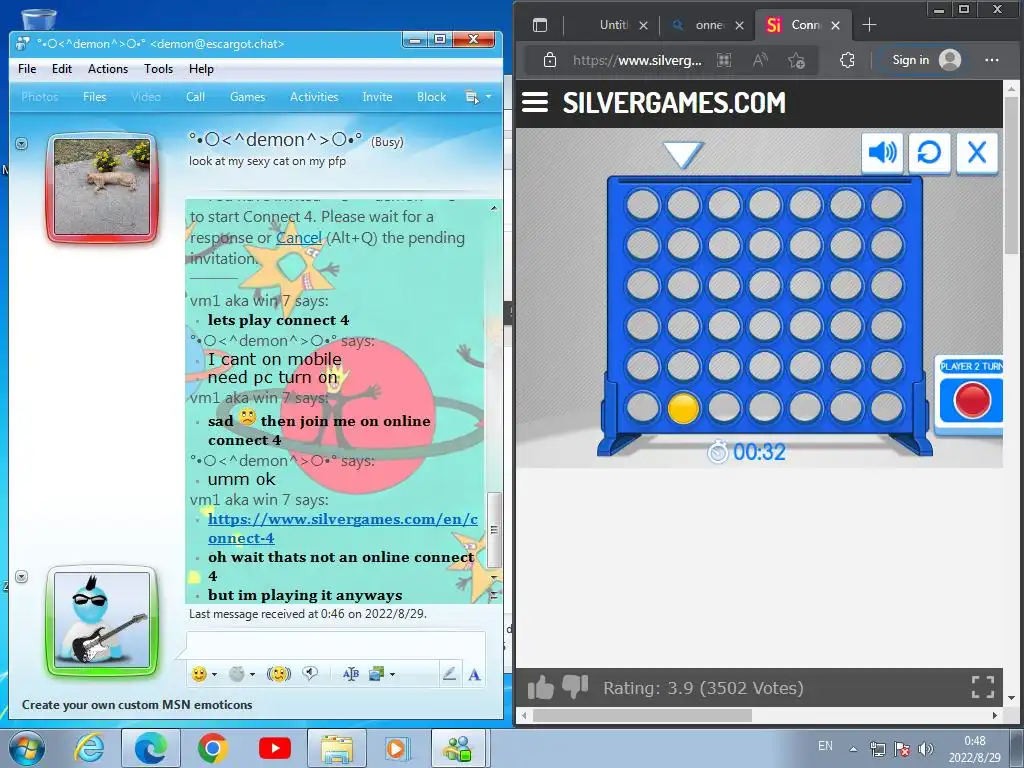Switch to the Untitled browser tab
The height and width of the screenshot is (768, 1024).
(x=613, y=25)
